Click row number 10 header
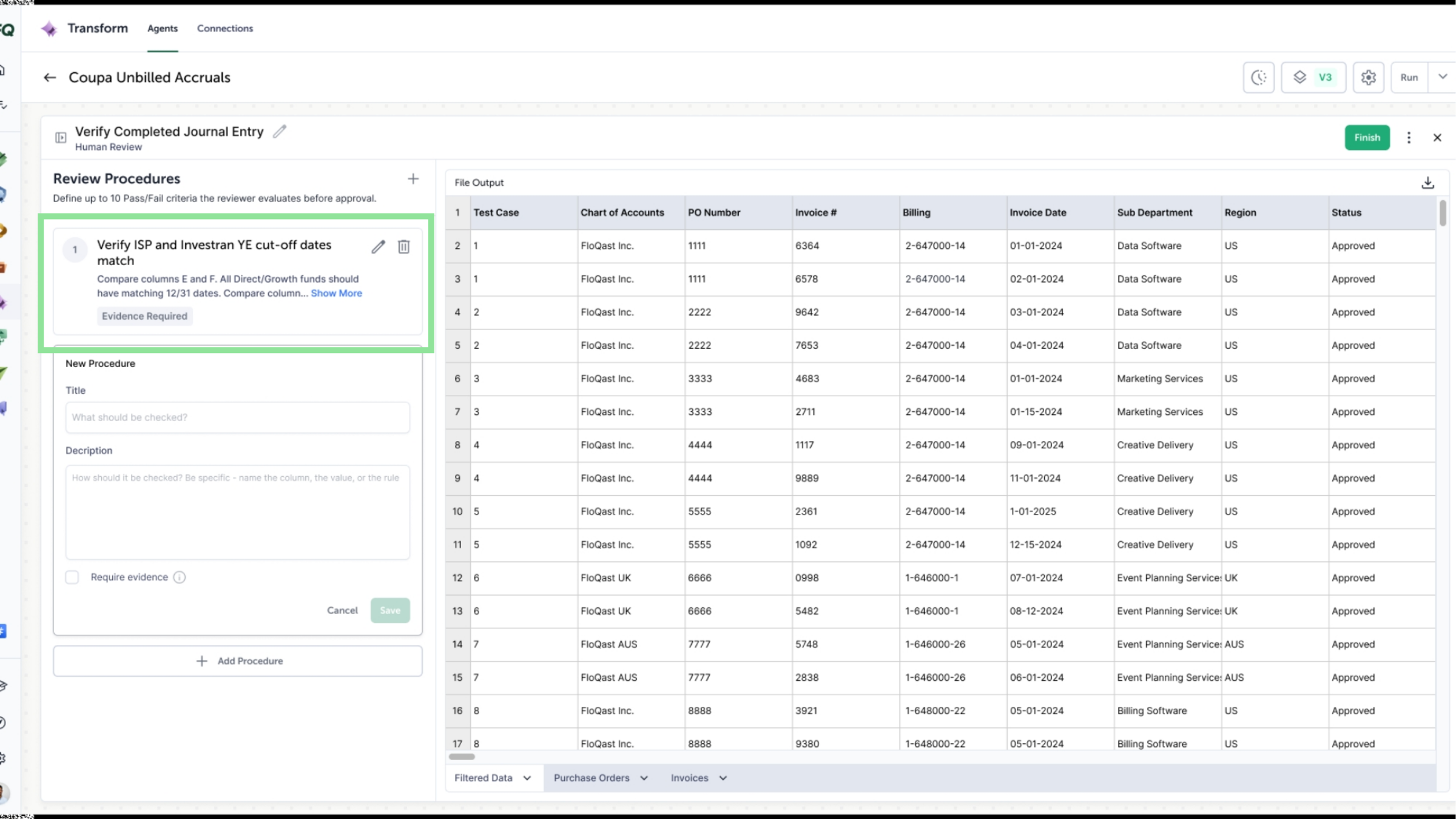This screenshot has width=1456, height=819. pos(457,511)
